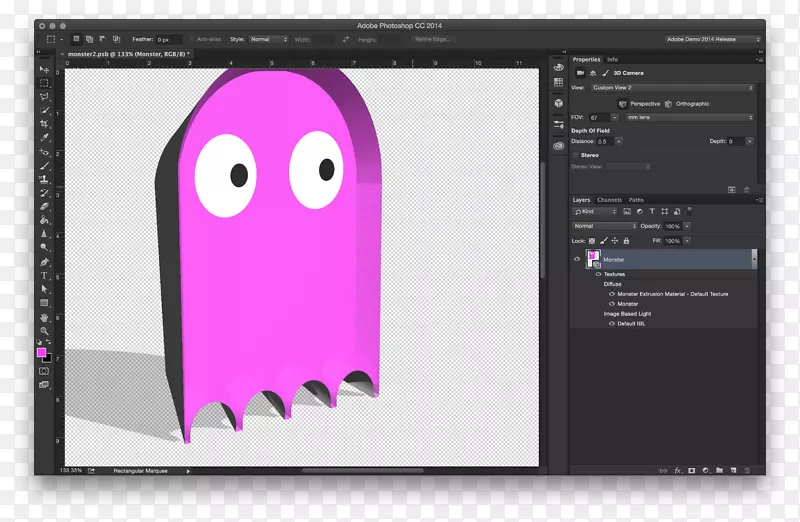Open the layer blend mode dropdown
Screen dimensions: 800x522
[604, 226]
